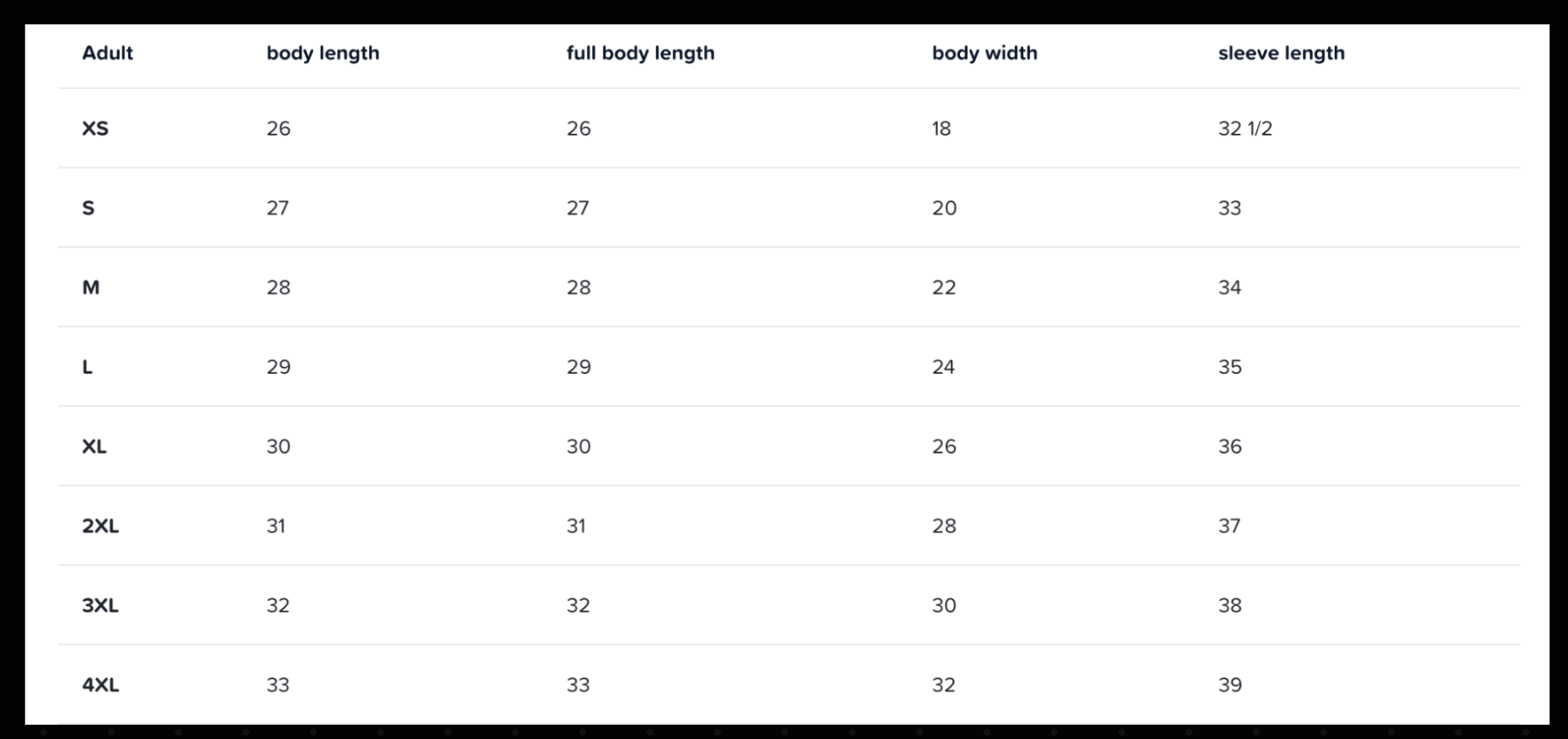The image size is (1568, 739).
Task: Select the S size row label
Action: [x=88, y=208]
